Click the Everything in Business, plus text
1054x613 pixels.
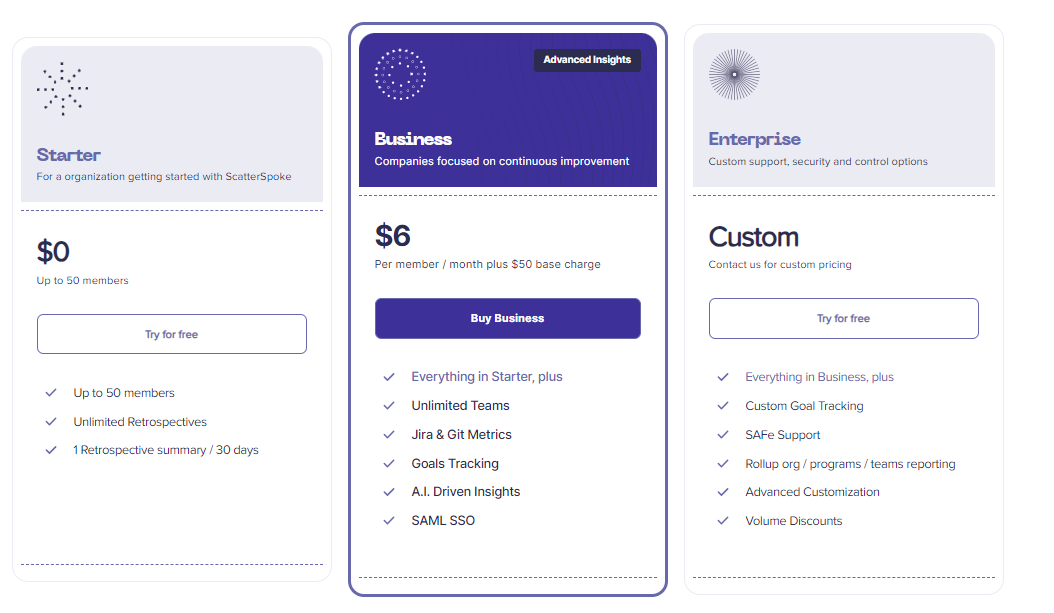819,377
